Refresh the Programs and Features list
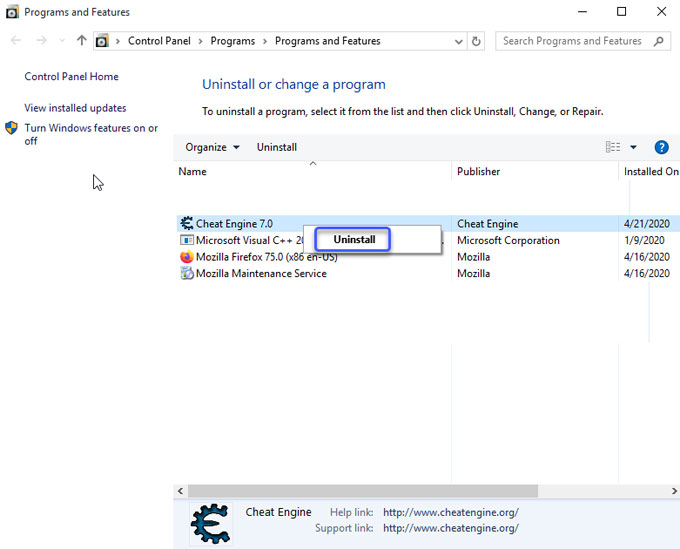Viewport: 680px width, 549px height. pyautogui.click(x=476, y=41)
